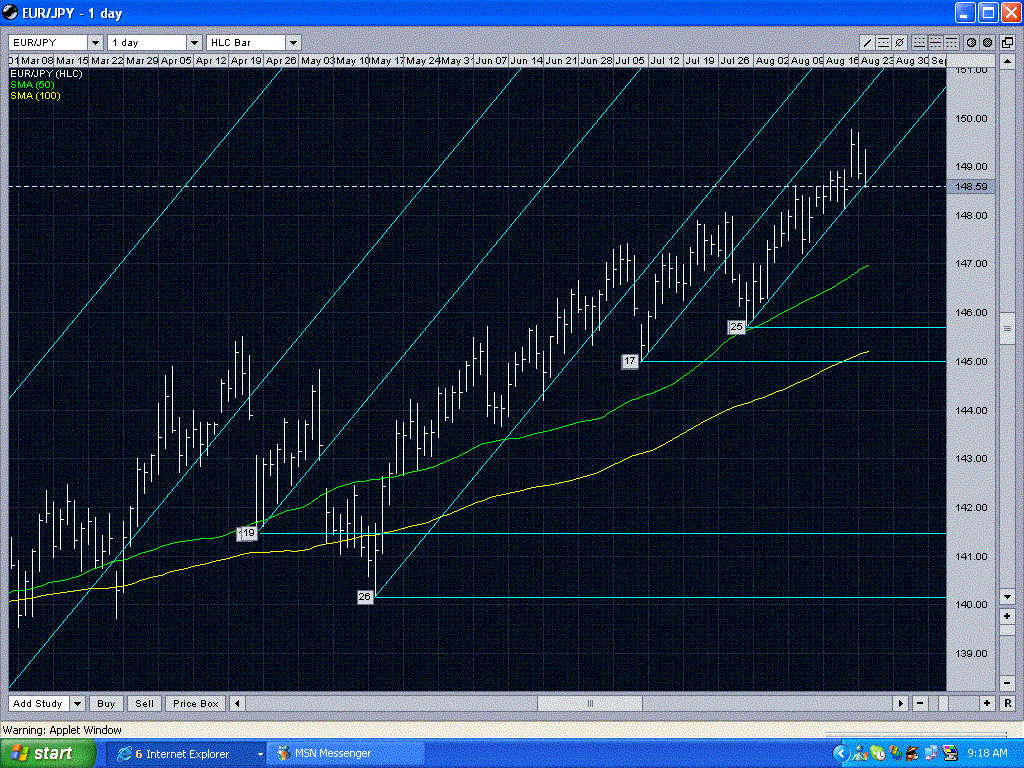Open the HLC Bar chart type dropdown
Screen dimensions: 1024x768
294,42
